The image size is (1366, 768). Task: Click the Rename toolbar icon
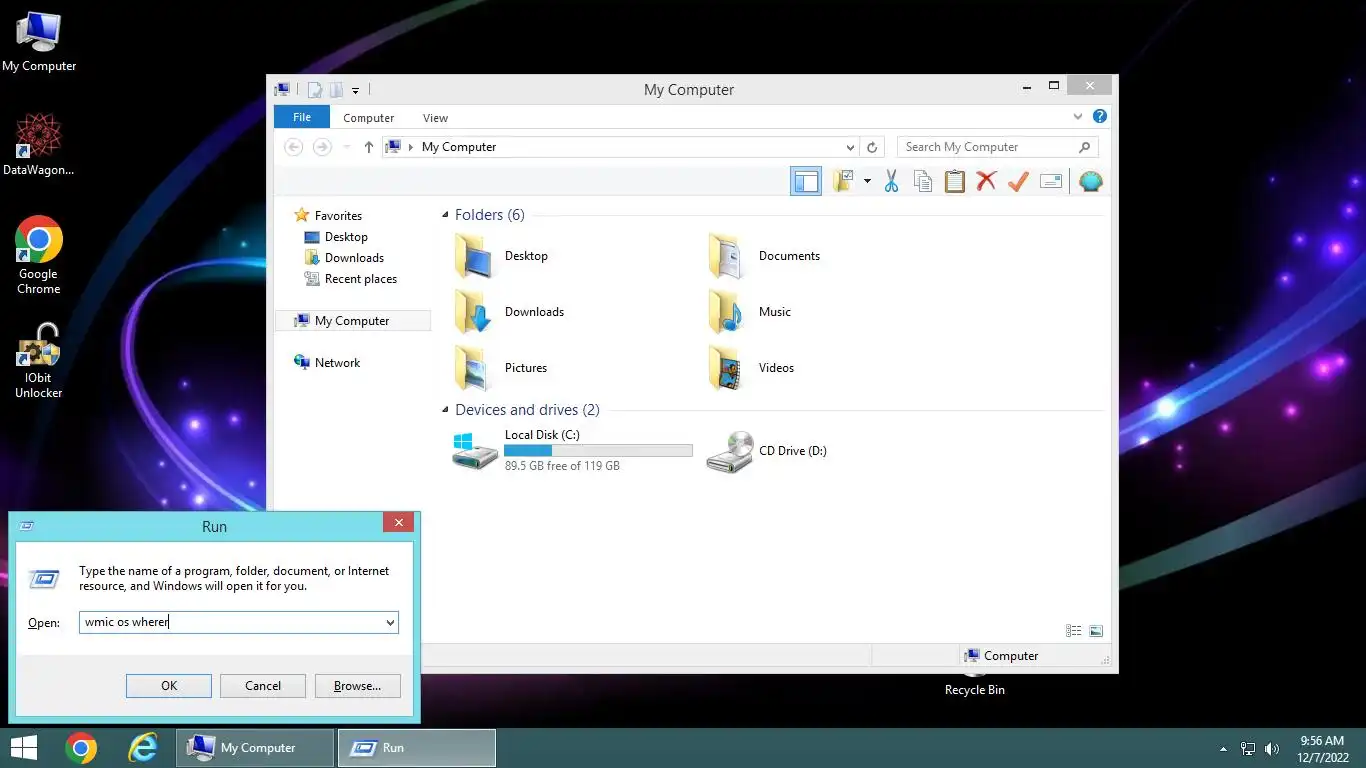(x=1051, y=181)
